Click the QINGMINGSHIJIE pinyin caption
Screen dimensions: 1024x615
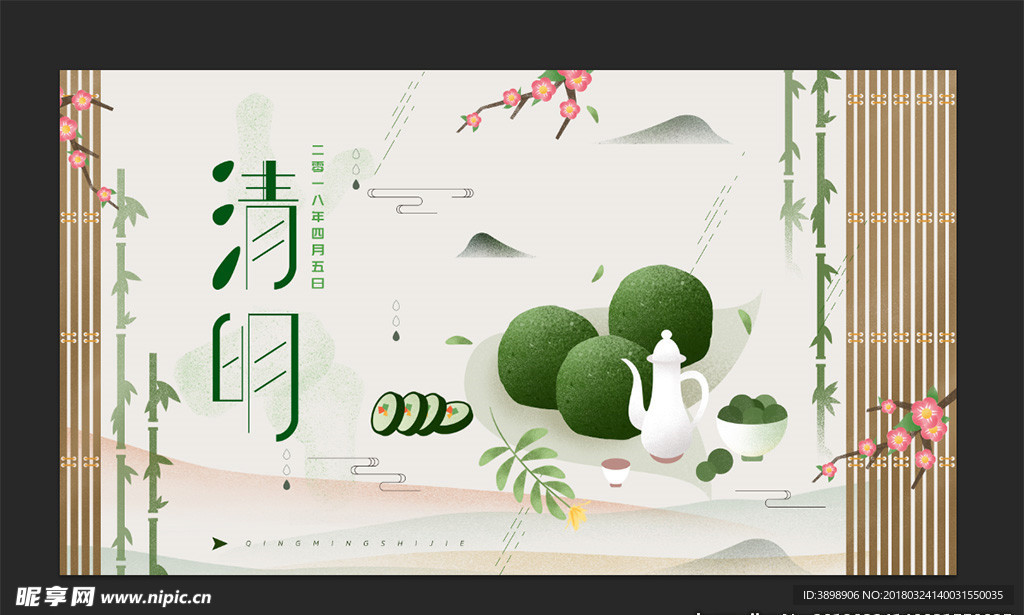tap(355, 544)
